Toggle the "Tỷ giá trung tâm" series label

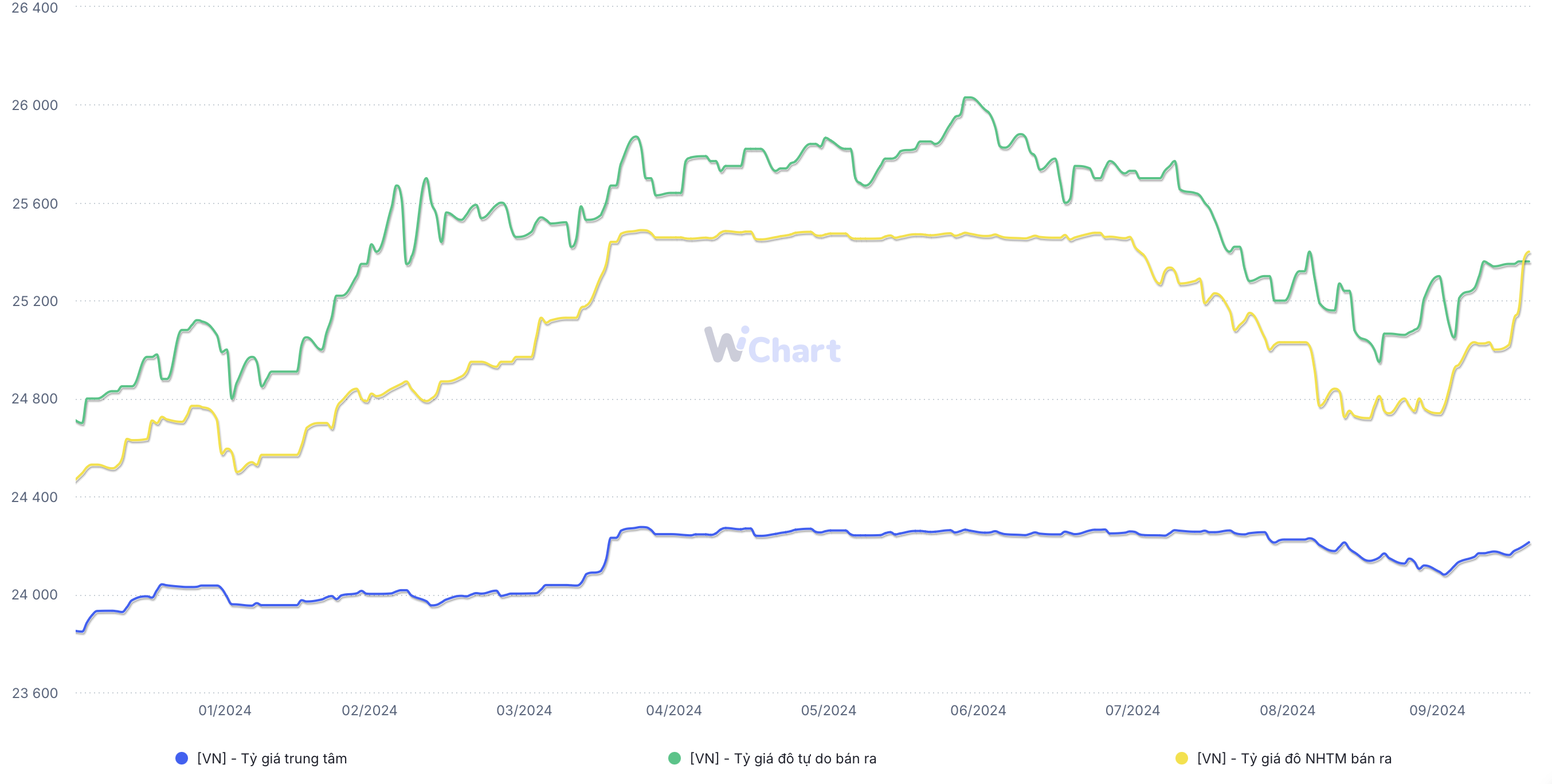pyautogui.click(x=272, y=758)
